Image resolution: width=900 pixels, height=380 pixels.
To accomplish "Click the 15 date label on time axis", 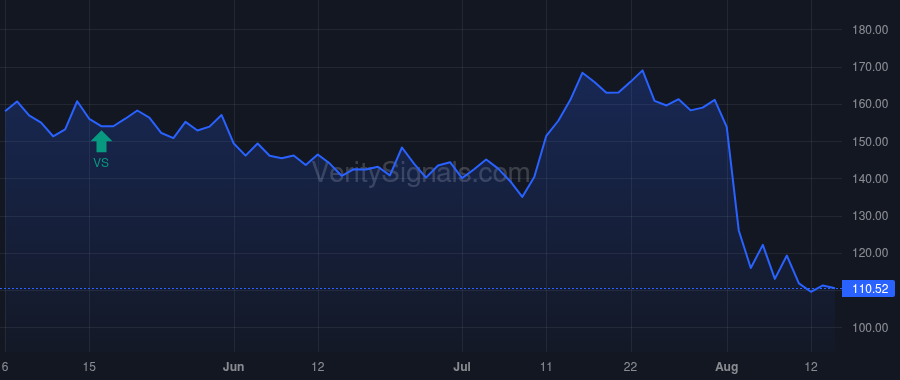I will (89, 367).
